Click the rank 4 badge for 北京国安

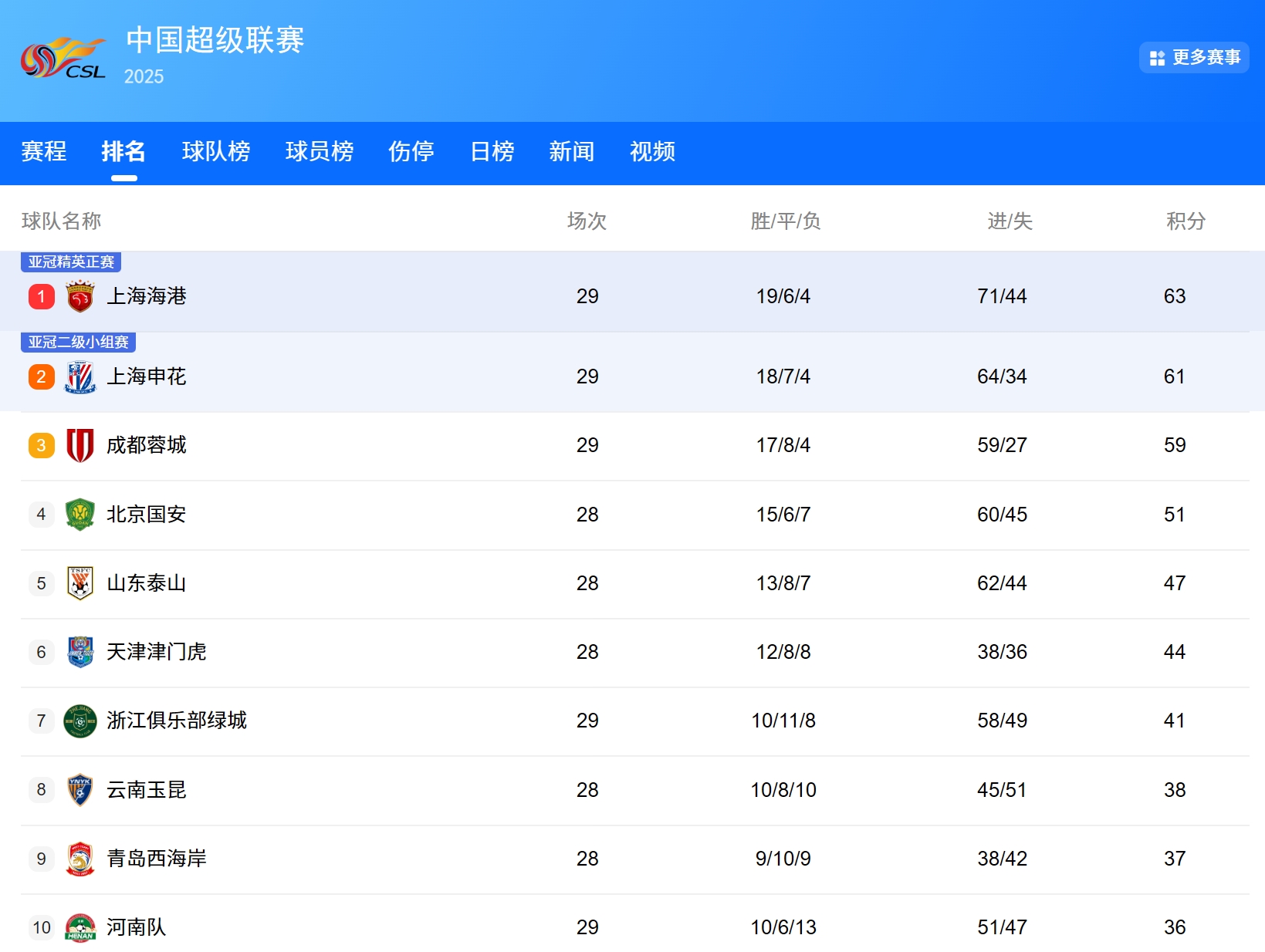(42, 515)
